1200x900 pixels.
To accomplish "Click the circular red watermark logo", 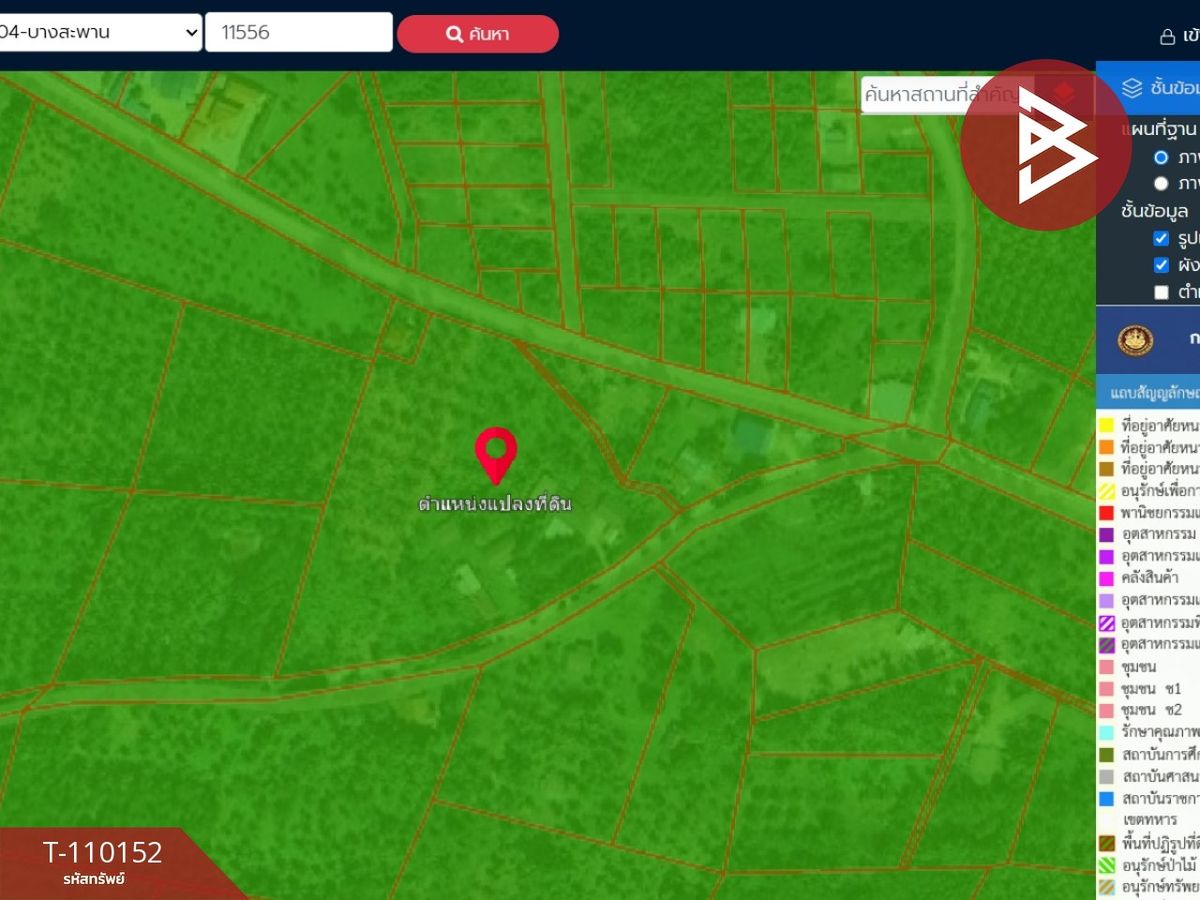I will pos(1046,145).
